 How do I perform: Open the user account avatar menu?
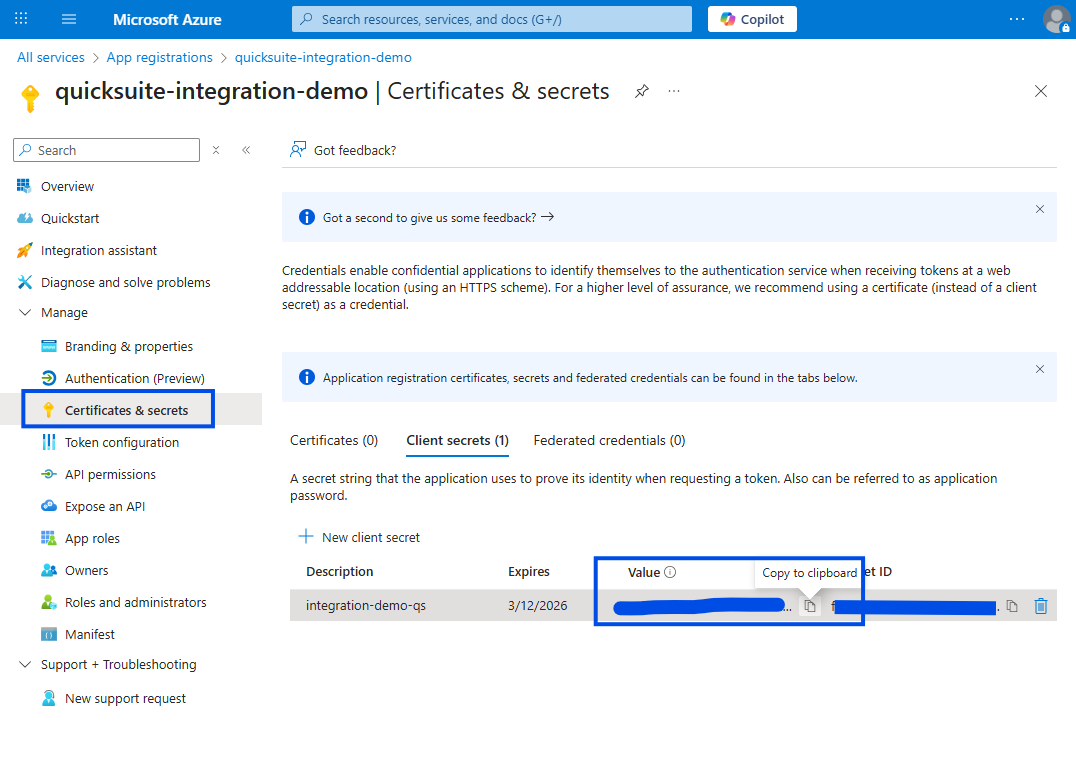pyautogui.click(x=1056, y=19)
